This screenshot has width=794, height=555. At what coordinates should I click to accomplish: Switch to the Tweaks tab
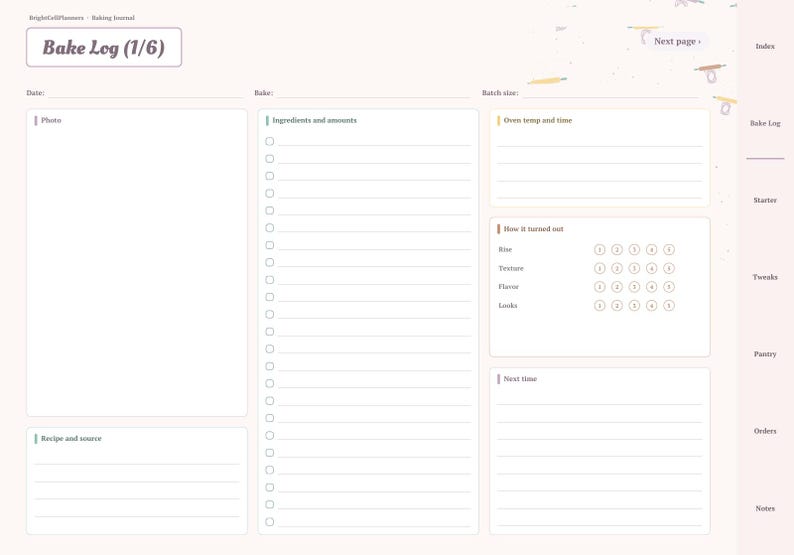pos(765,277)
